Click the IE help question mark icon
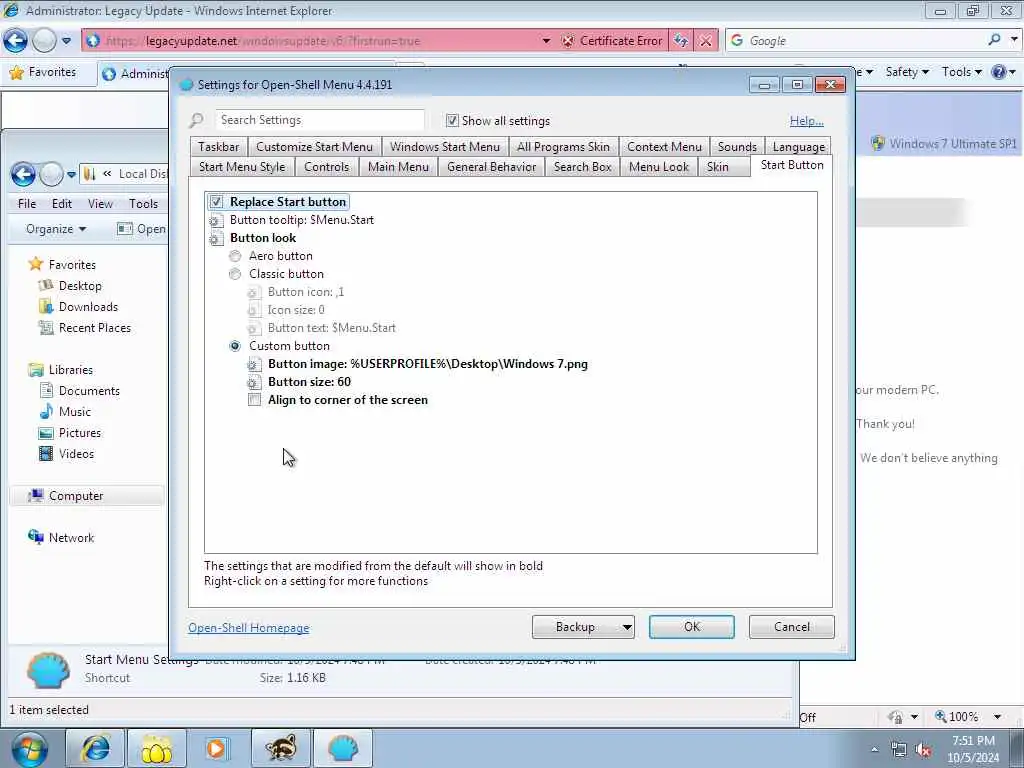The height and width of the screenshot is (768, 1024). [999, 72]
